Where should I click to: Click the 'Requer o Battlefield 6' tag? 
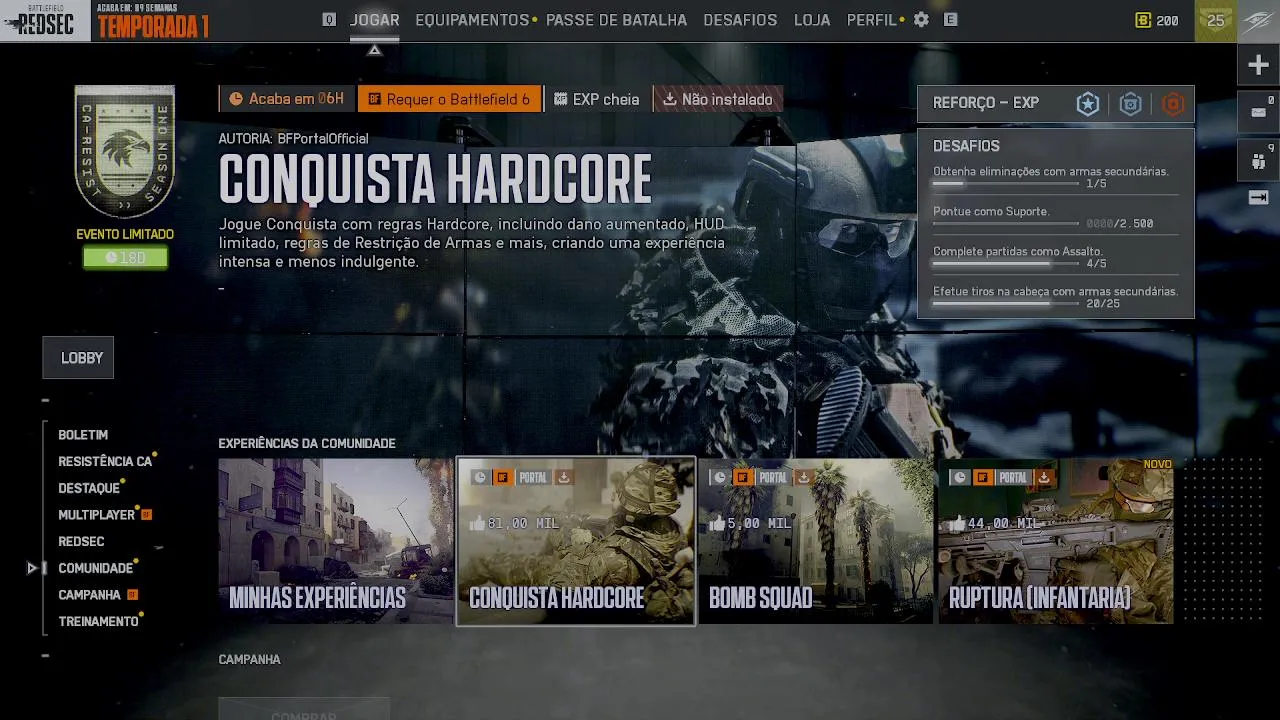click(449, 99)
